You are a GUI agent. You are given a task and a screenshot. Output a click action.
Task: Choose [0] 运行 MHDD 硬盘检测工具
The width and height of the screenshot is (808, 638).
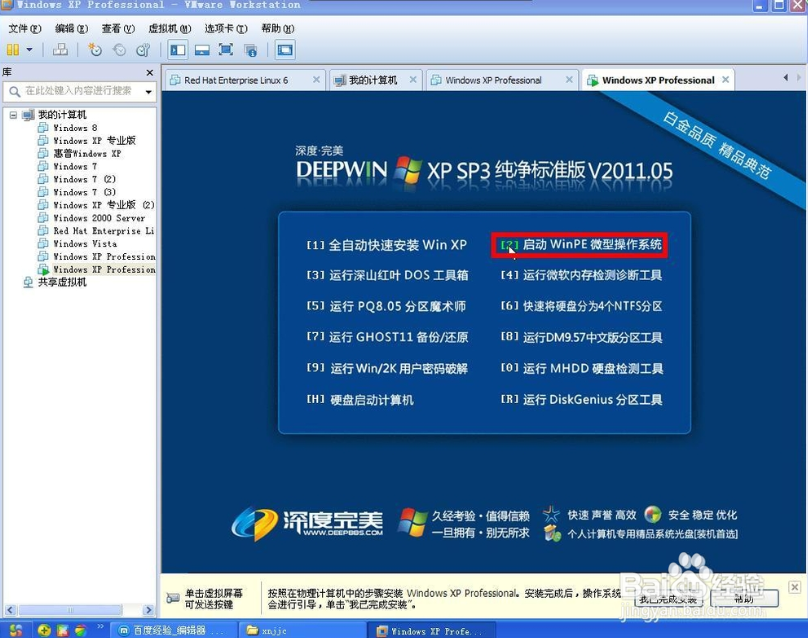tap(582, 368)
